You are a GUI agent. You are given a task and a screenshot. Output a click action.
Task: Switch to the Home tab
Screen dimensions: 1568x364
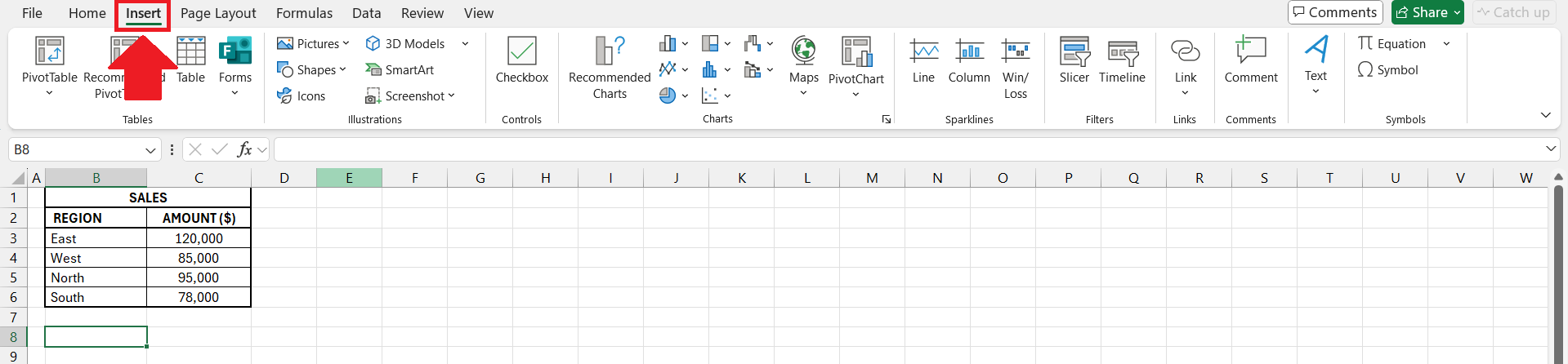pos(87,13)
